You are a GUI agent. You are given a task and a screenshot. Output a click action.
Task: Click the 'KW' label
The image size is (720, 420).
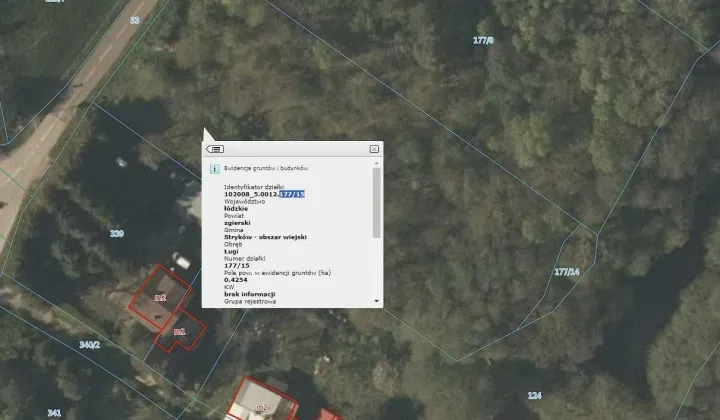(x=229, y=287)
